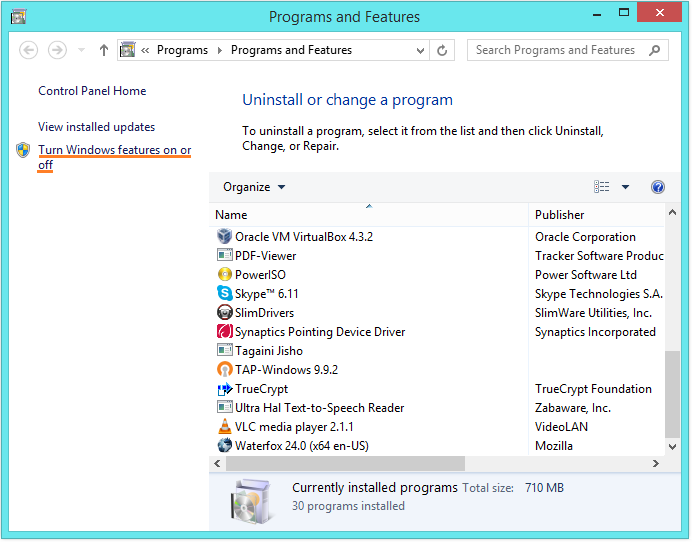The height and width of the screenshot is (542, 692).
Task: Click the Waterfox globe icon
Action: point(225,445)
